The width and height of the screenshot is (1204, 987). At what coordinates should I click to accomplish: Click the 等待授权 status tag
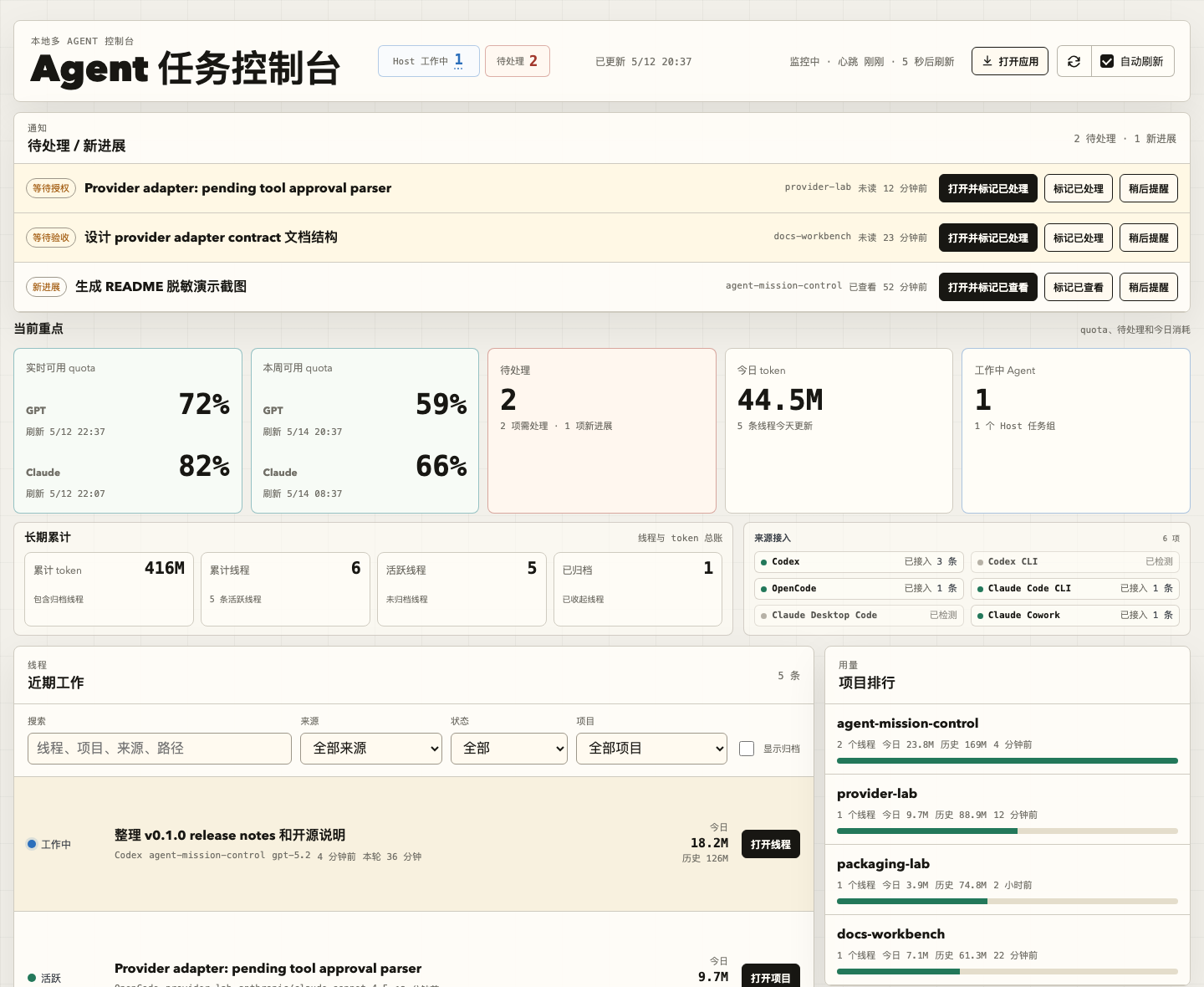point(51,188)
